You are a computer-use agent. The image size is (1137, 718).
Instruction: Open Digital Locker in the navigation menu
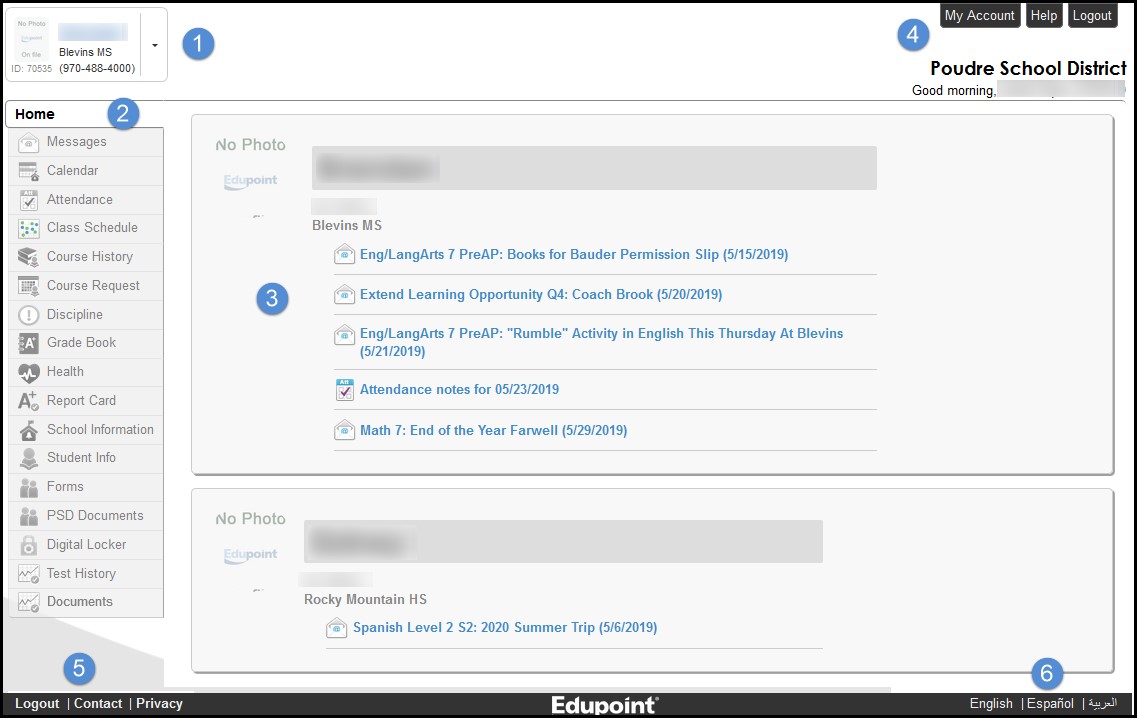pyautogui.click(x=86, y=545)
